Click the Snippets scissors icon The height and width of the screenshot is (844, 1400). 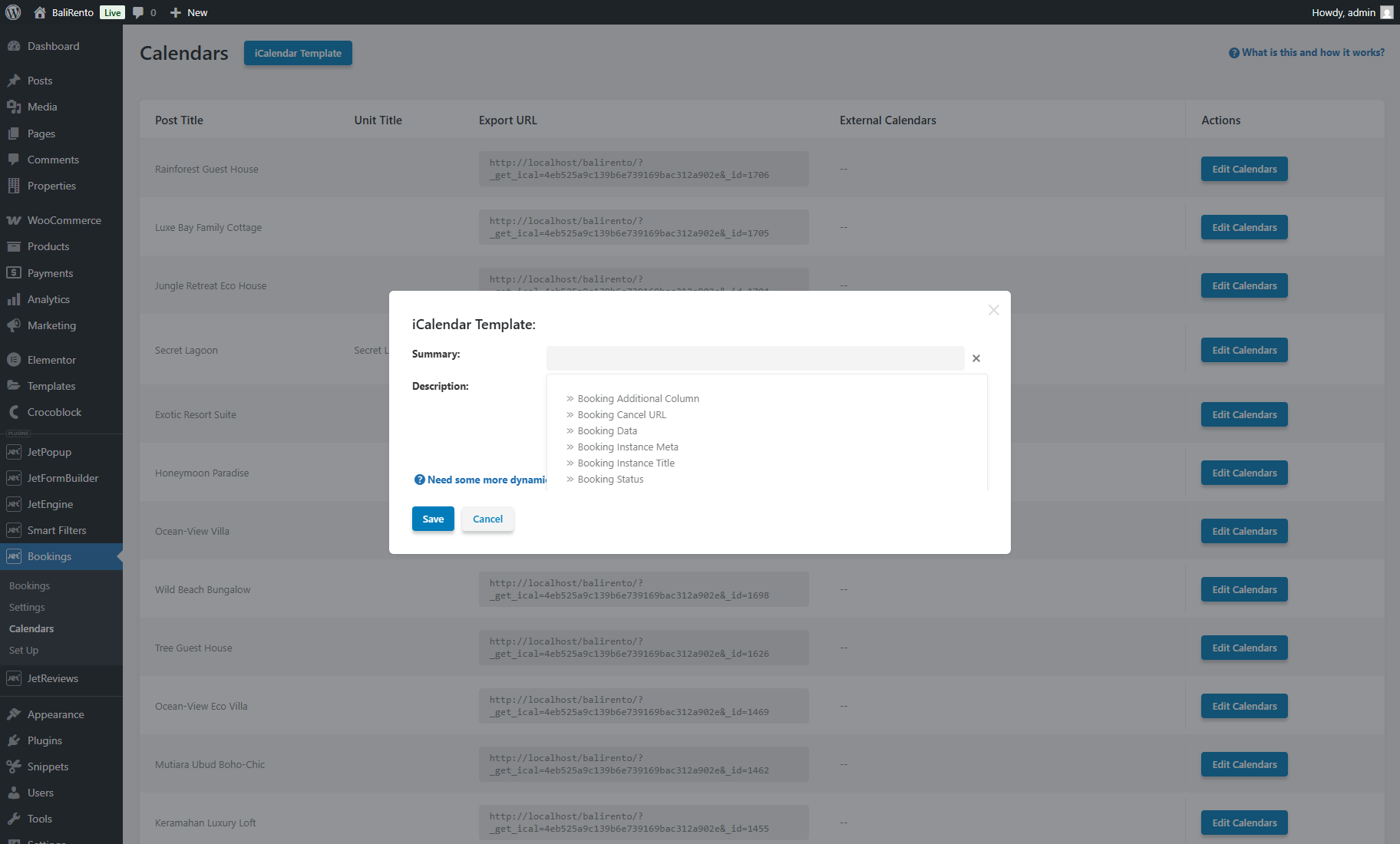pos(14,767)
